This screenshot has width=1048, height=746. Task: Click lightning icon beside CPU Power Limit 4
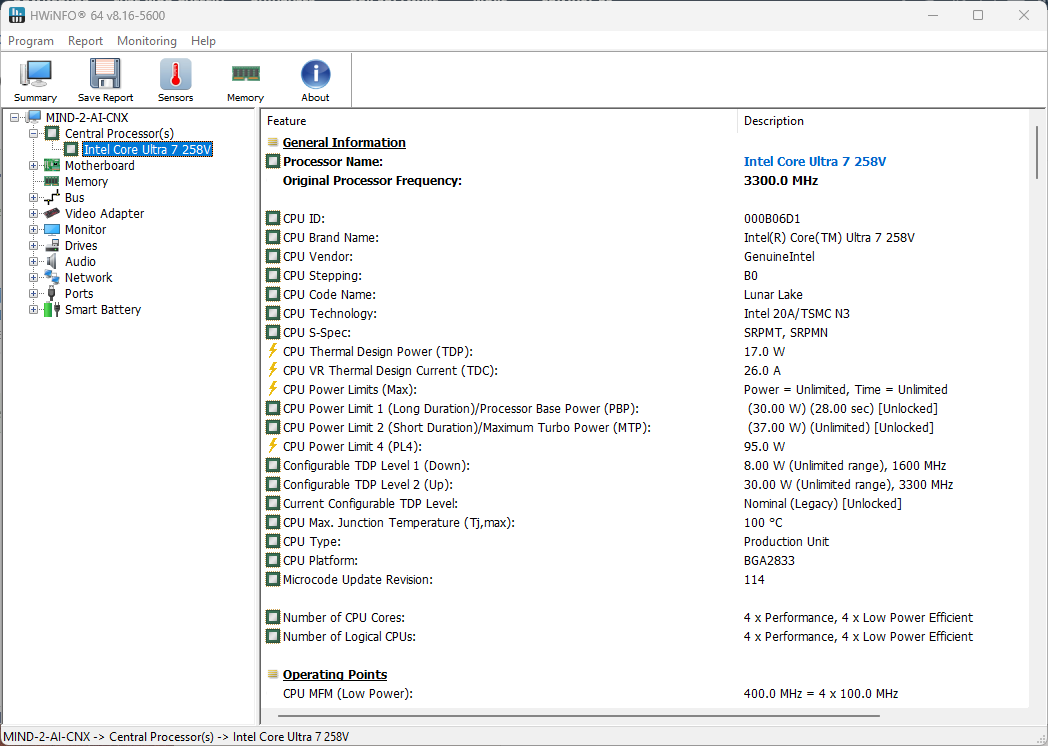click(272, 446)
